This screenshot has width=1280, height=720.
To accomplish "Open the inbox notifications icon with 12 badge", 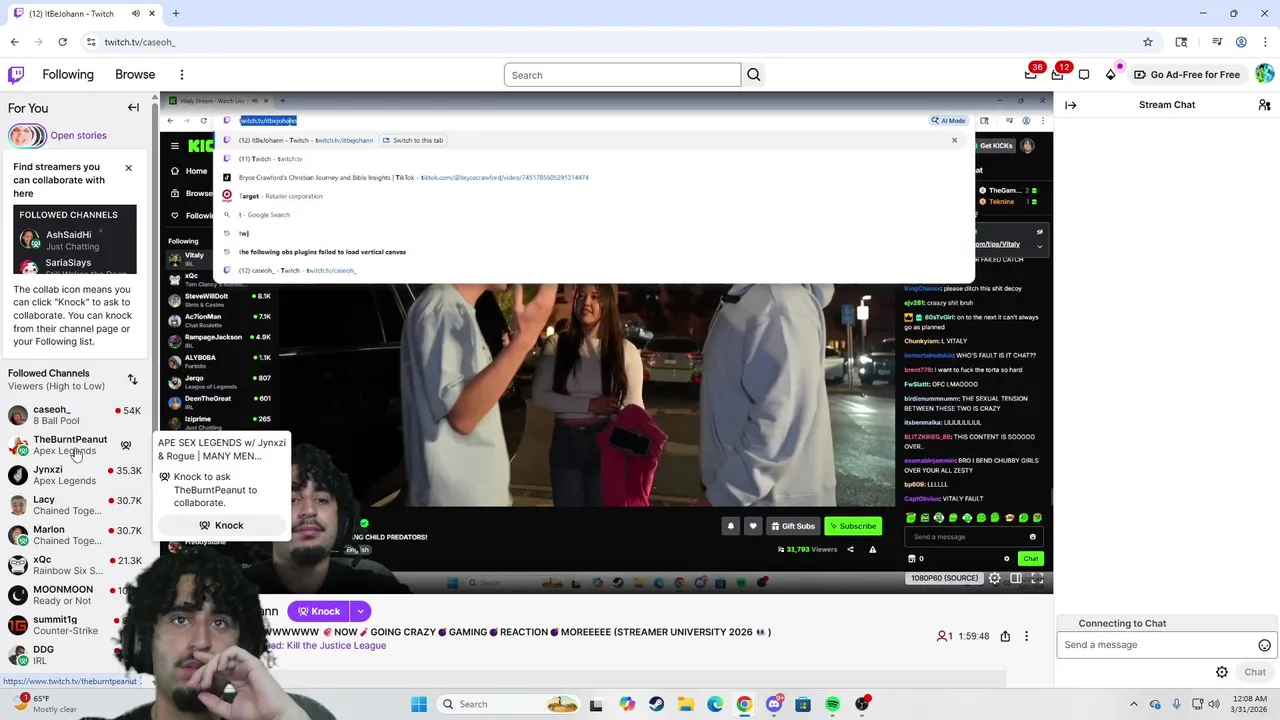I will pos(1058,74).
